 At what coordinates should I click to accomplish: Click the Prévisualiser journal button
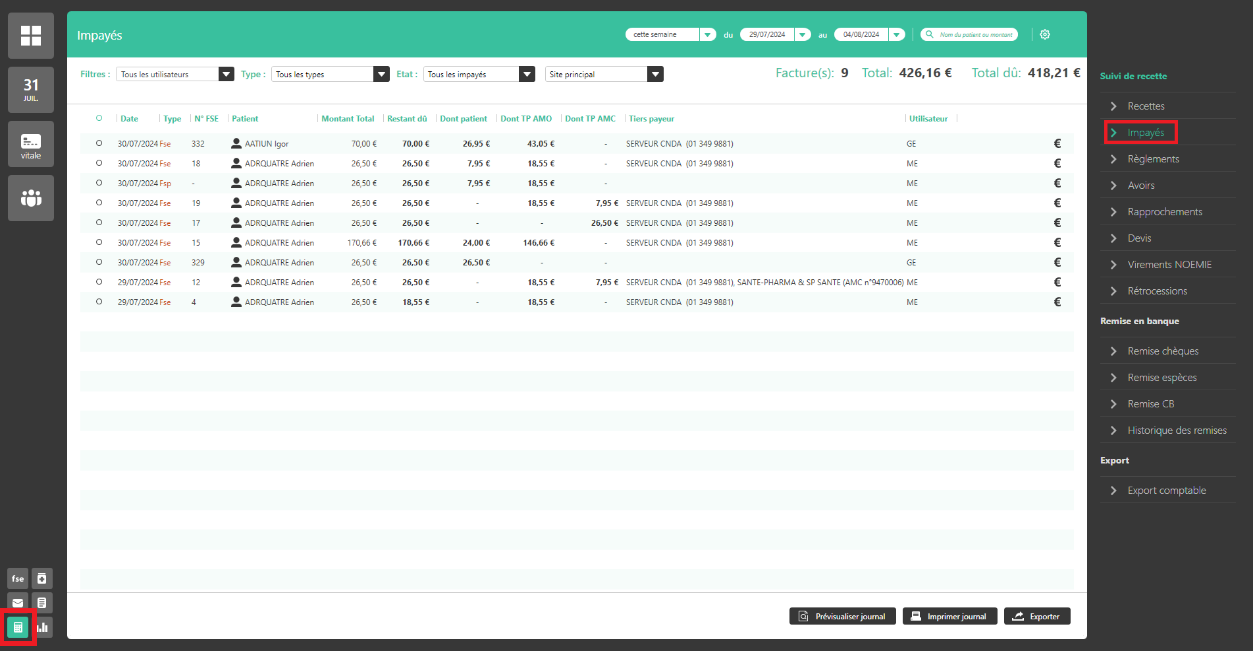pyautogui.click(x=842, y=616)
